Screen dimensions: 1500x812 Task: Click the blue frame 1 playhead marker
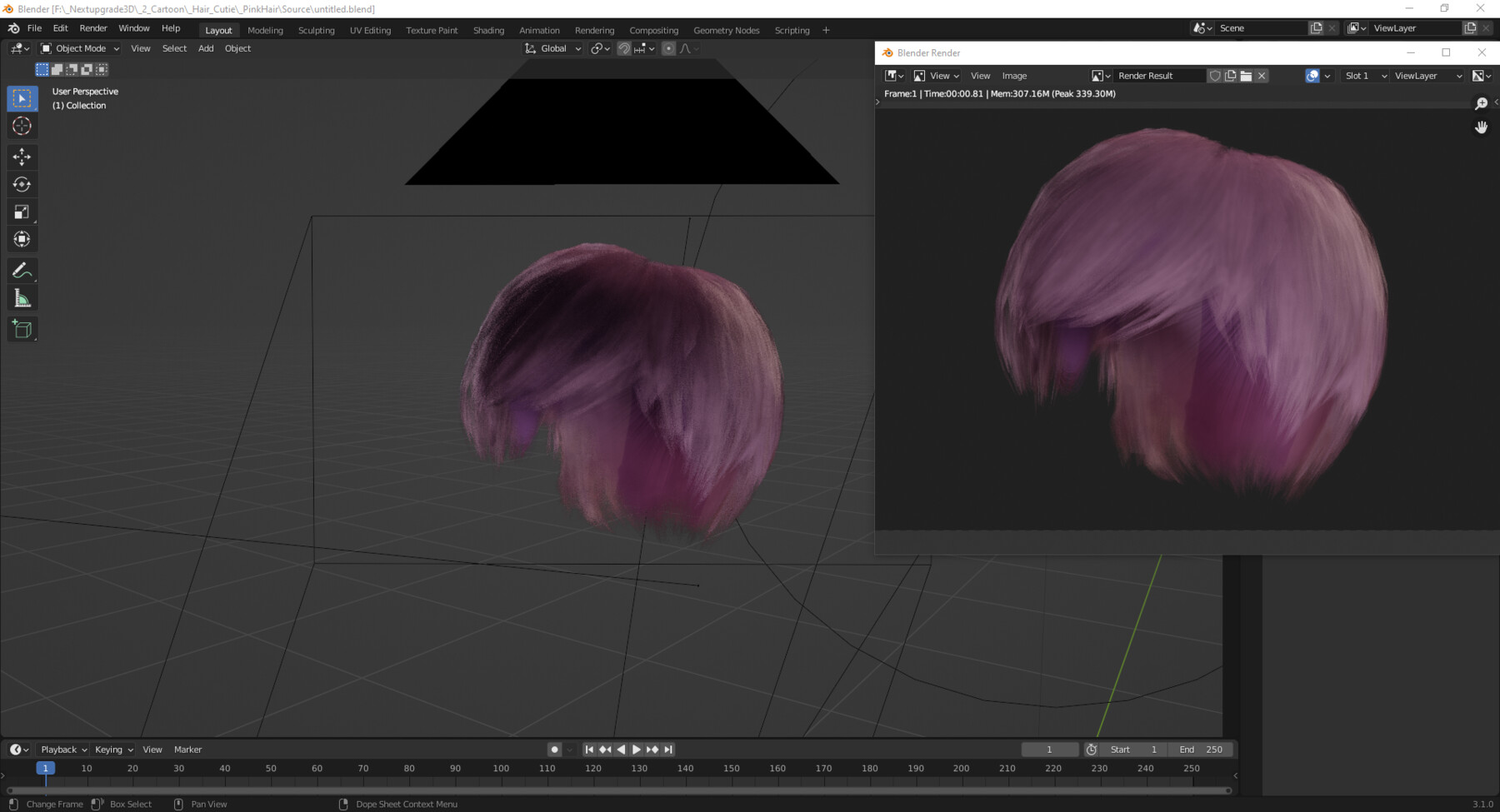[46, 768]
